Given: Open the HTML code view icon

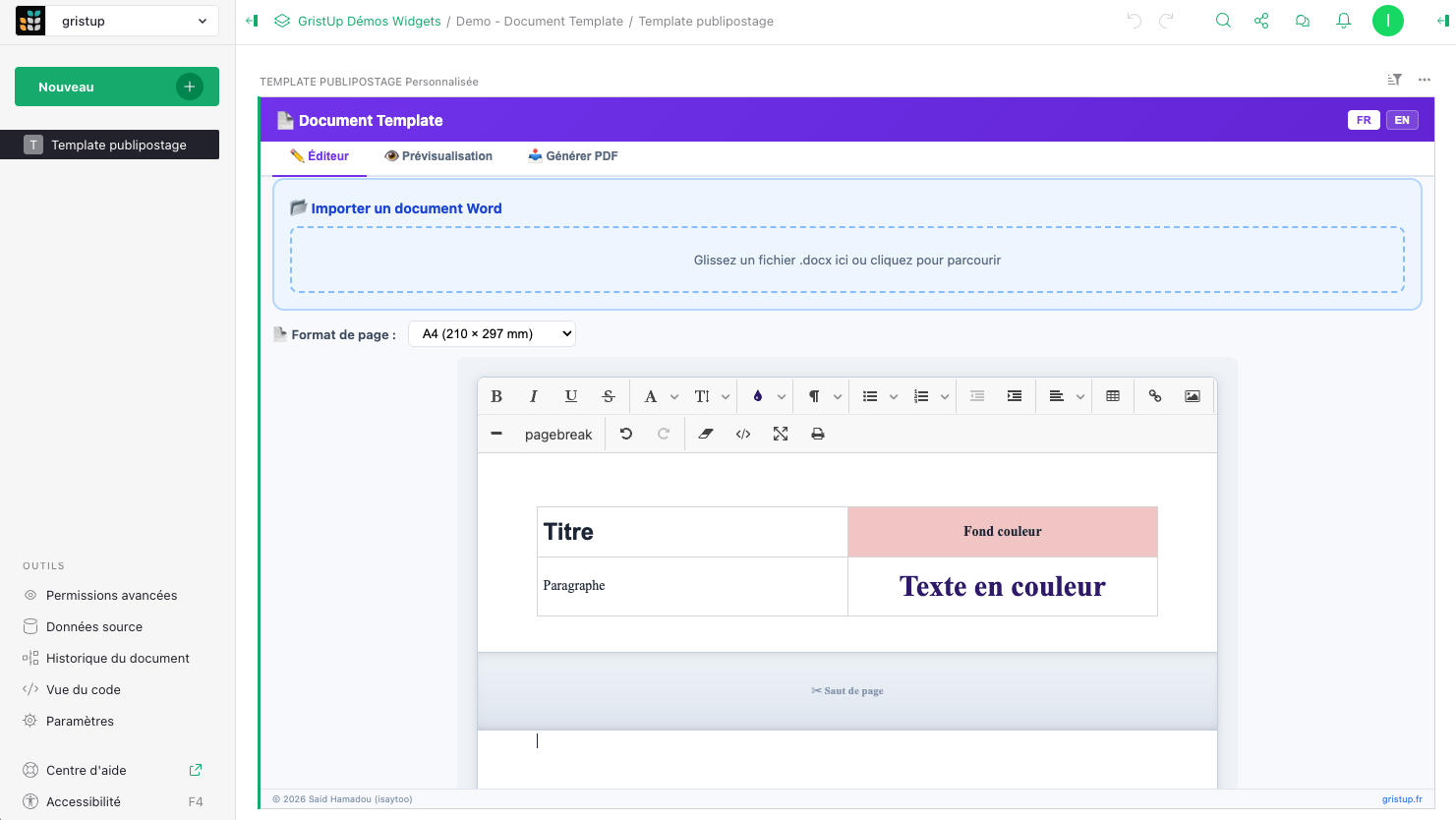Looking at the screenshot, I should (743, 434).
